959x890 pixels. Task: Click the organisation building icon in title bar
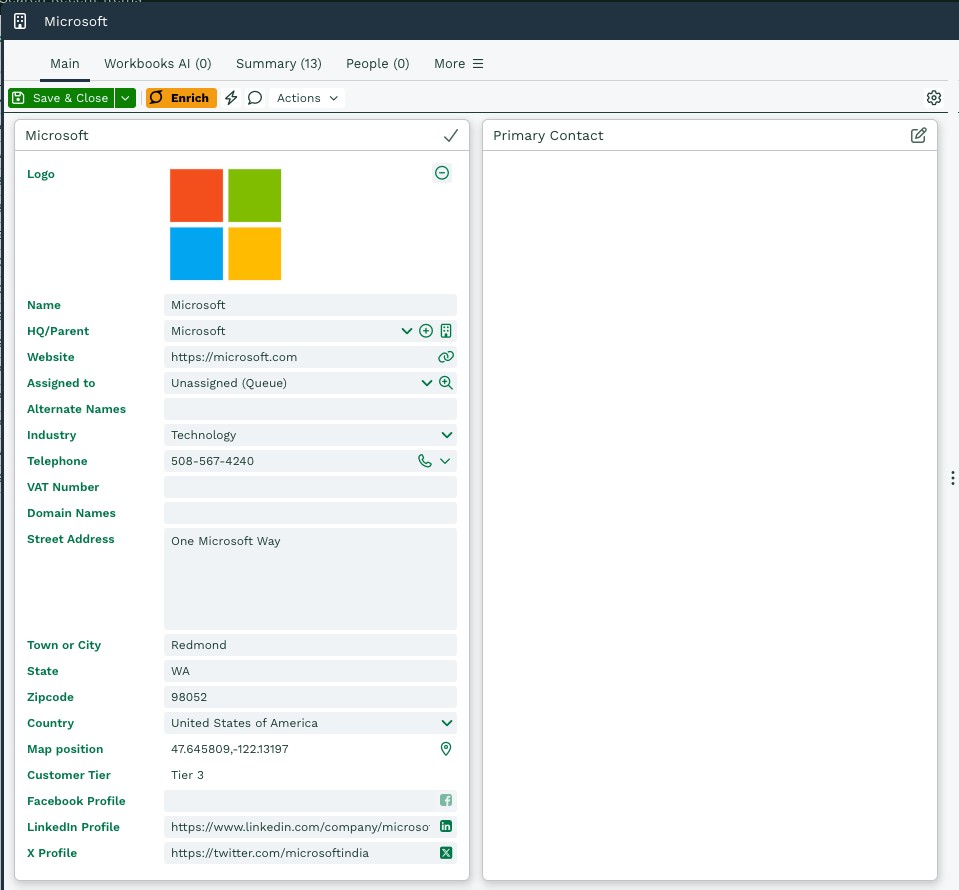(x=20, y=21)
